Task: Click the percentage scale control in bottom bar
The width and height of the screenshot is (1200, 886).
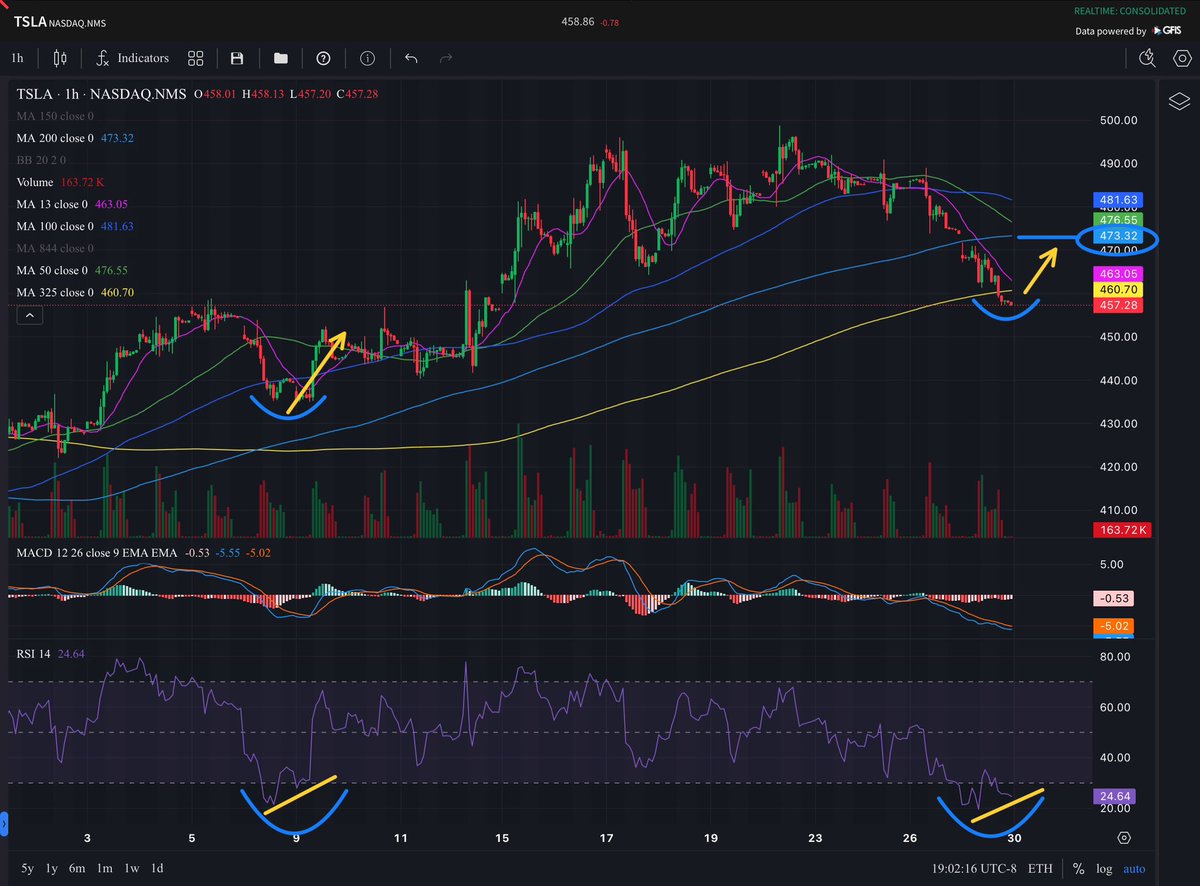Action: (1077, 869)
